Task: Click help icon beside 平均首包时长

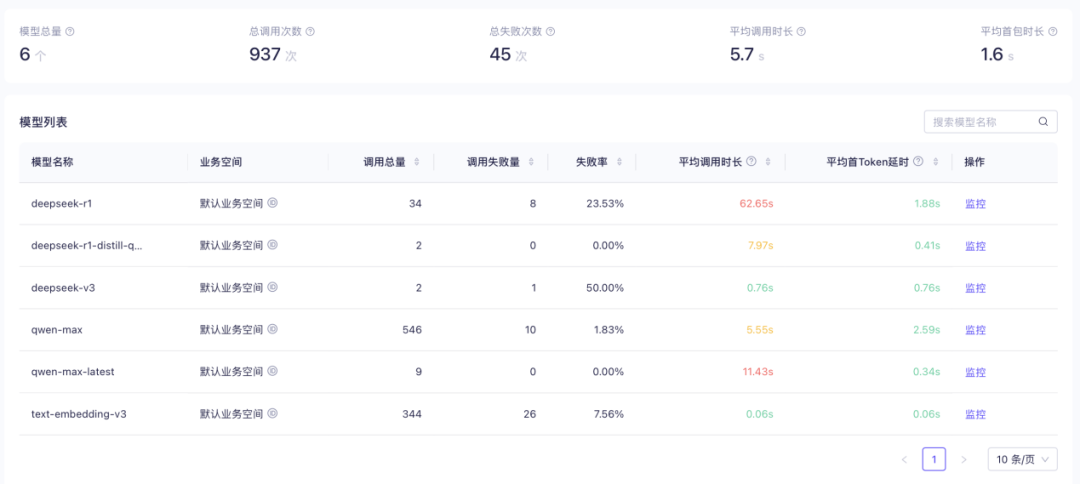Action: point(1051,32)
